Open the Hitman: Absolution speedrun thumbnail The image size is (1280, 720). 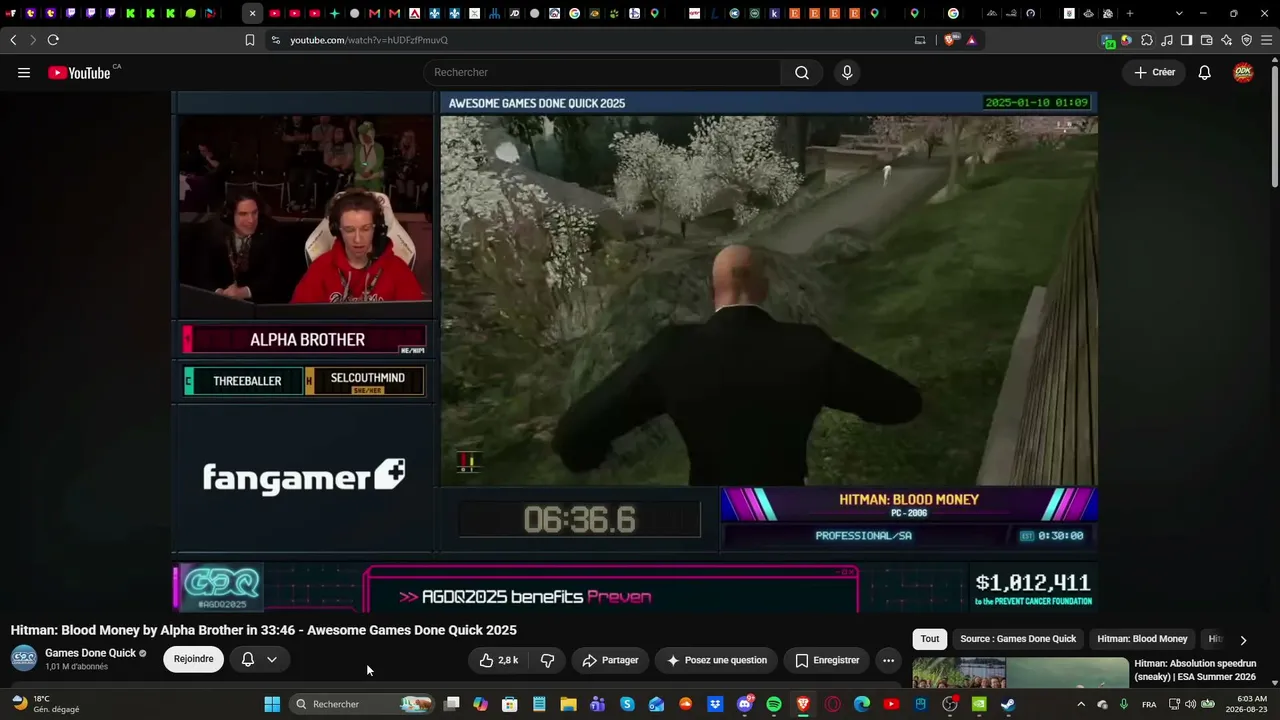point(1020,672)
